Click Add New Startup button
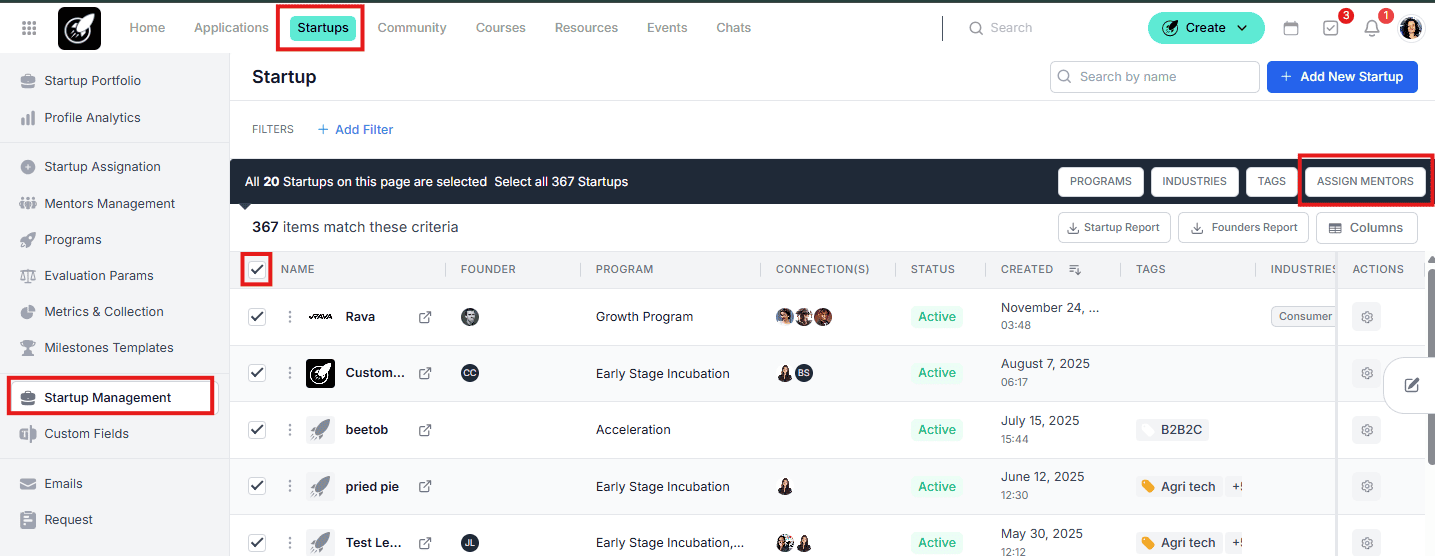1435x556 pixels. coord(1342,77)
